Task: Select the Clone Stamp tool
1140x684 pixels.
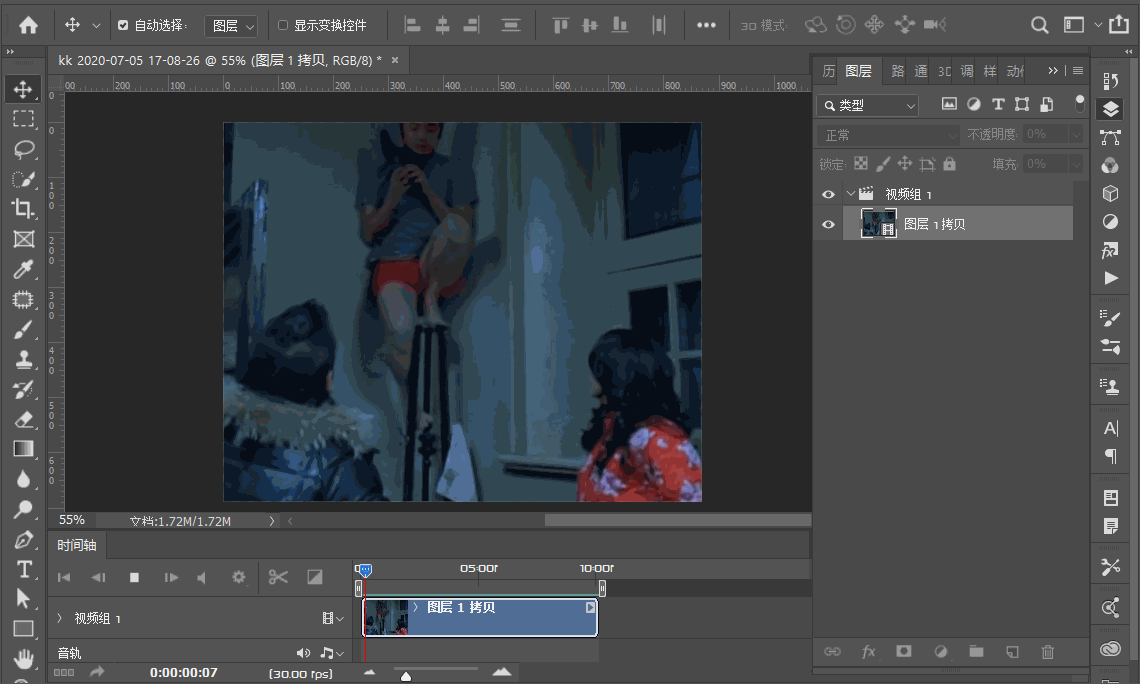Action: pos(23,359)
